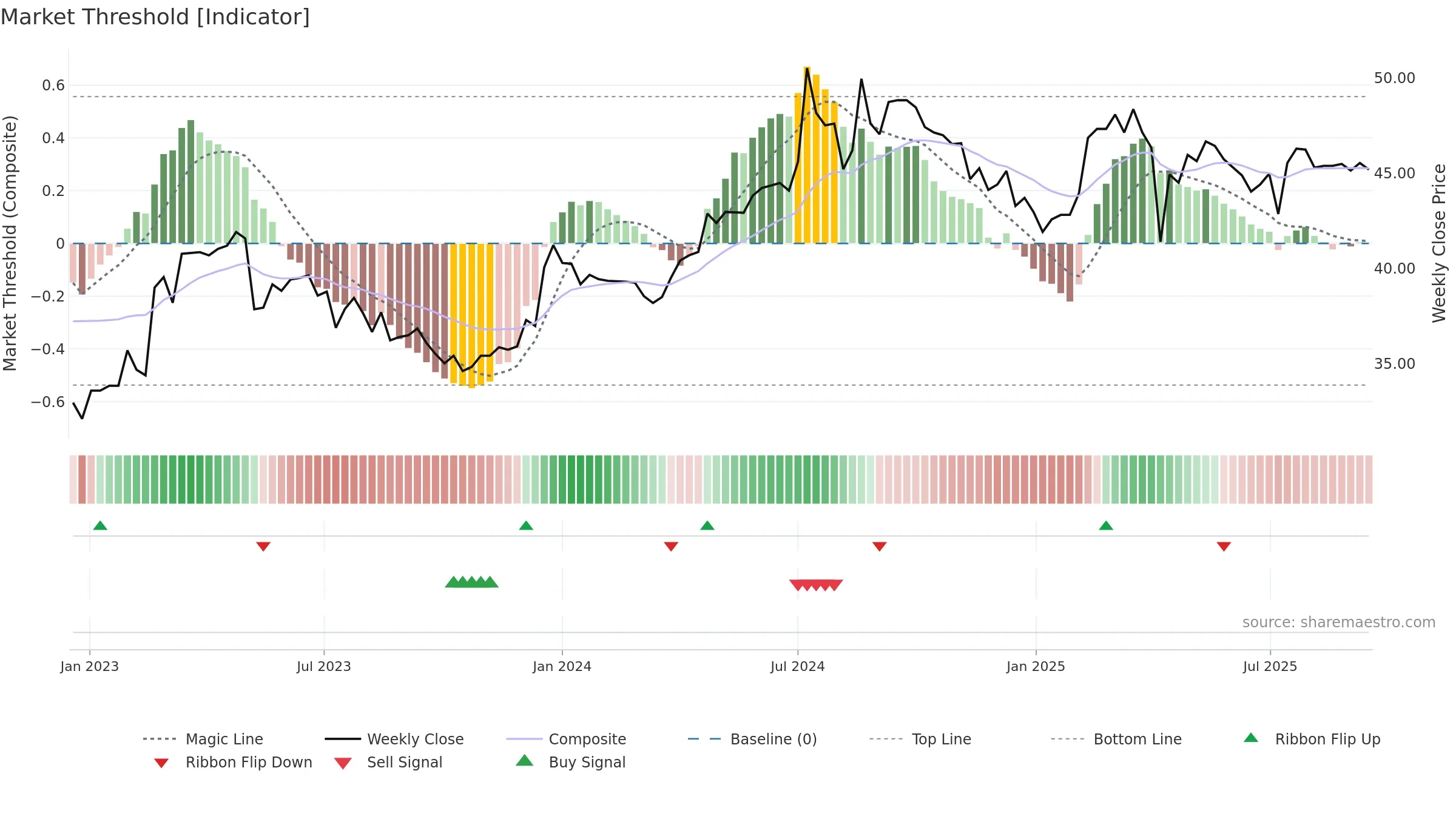Click the Market Threshold (Composite) axis title

[10, 243]
